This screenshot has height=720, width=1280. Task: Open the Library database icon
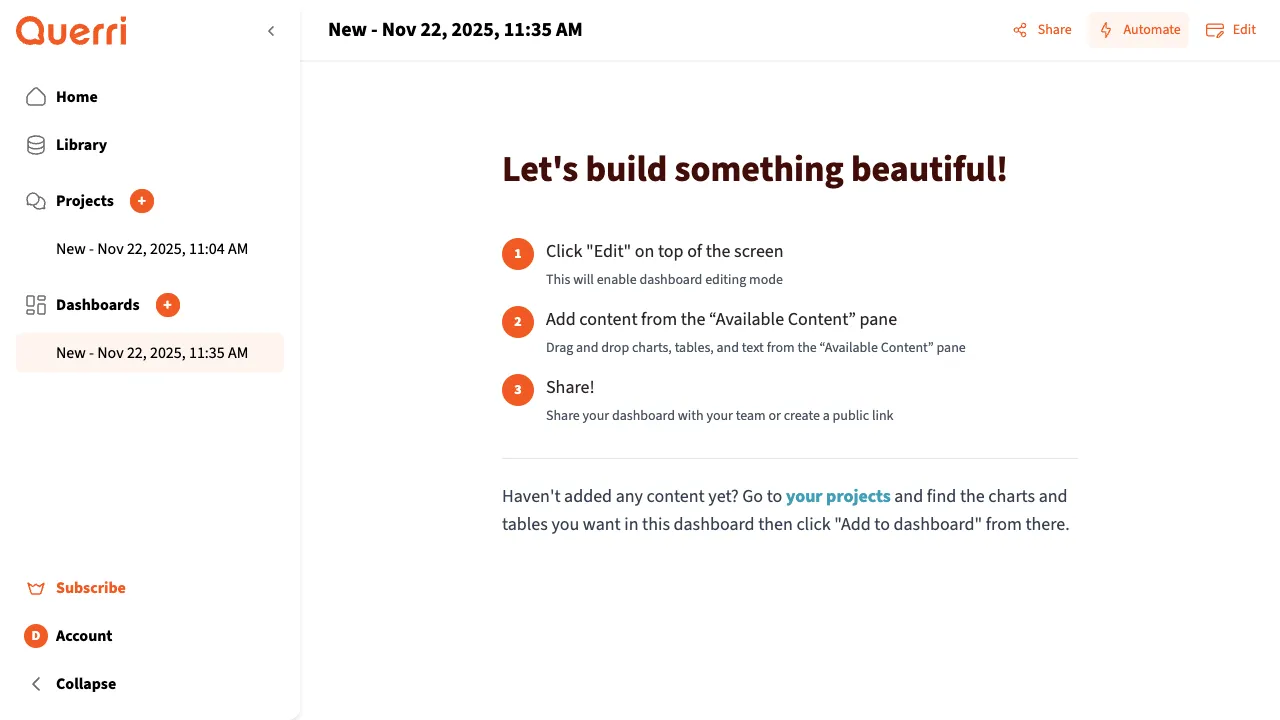click(36, 145)
